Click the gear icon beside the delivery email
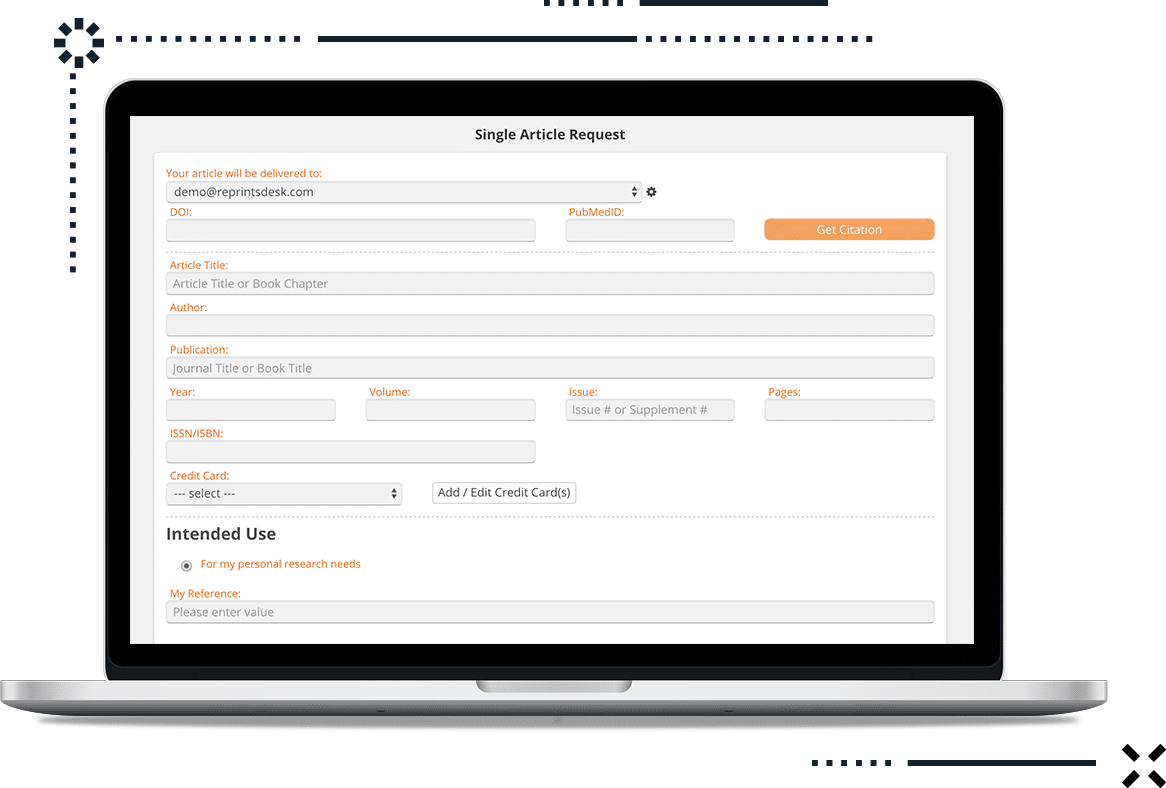 (x=651, y=191)
